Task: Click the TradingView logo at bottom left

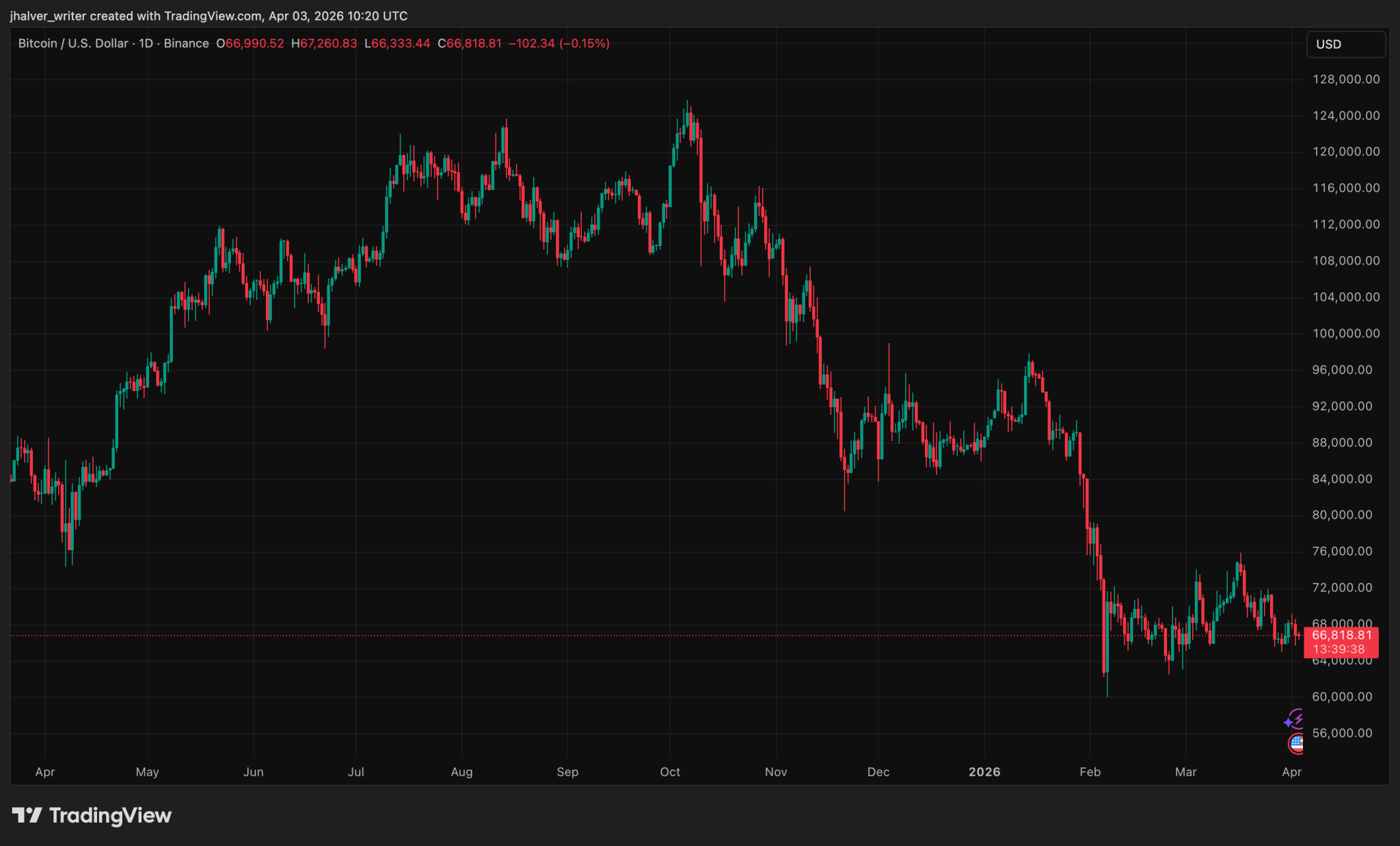Action: click(92, 815)
